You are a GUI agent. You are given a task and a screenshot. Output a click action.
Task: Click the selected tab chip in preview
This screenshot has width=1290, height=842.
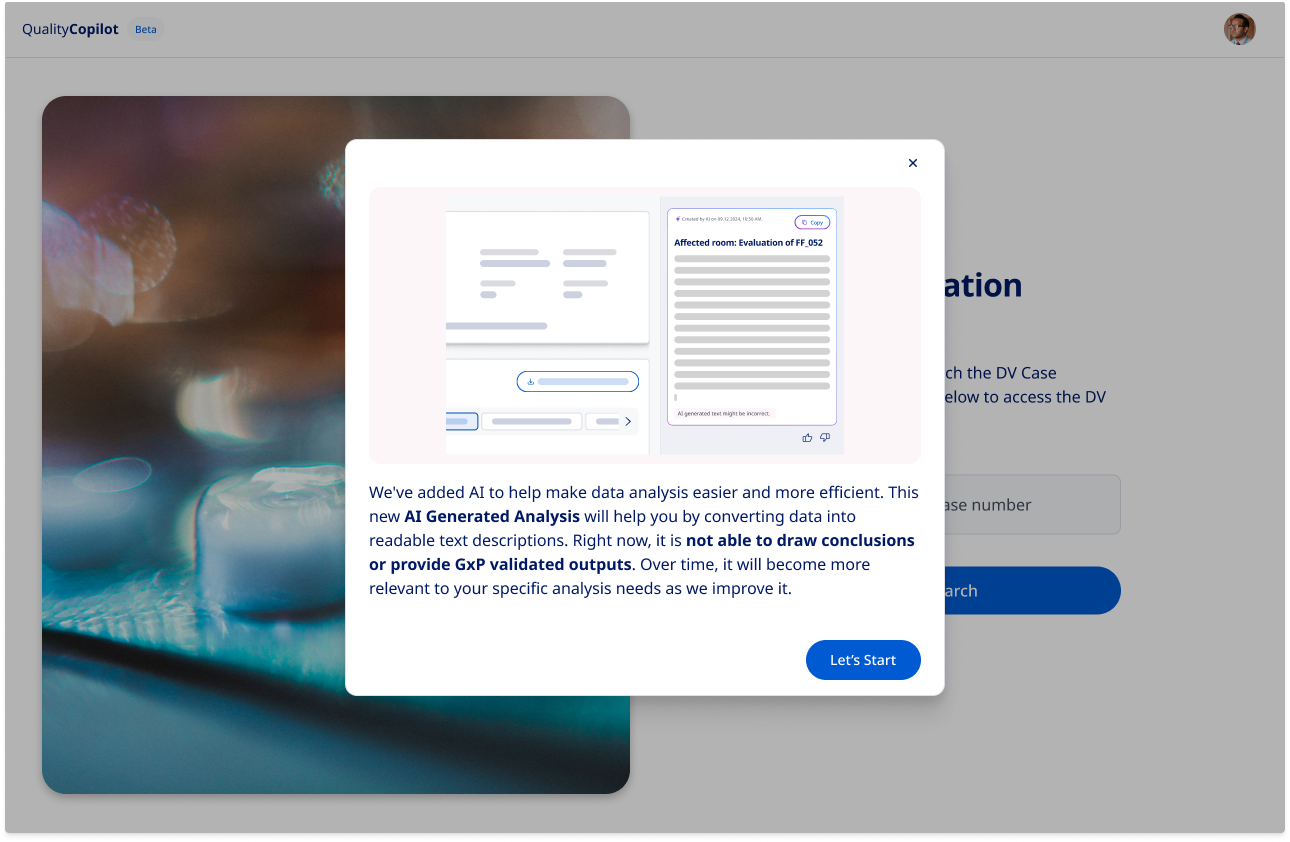(462, 422)
